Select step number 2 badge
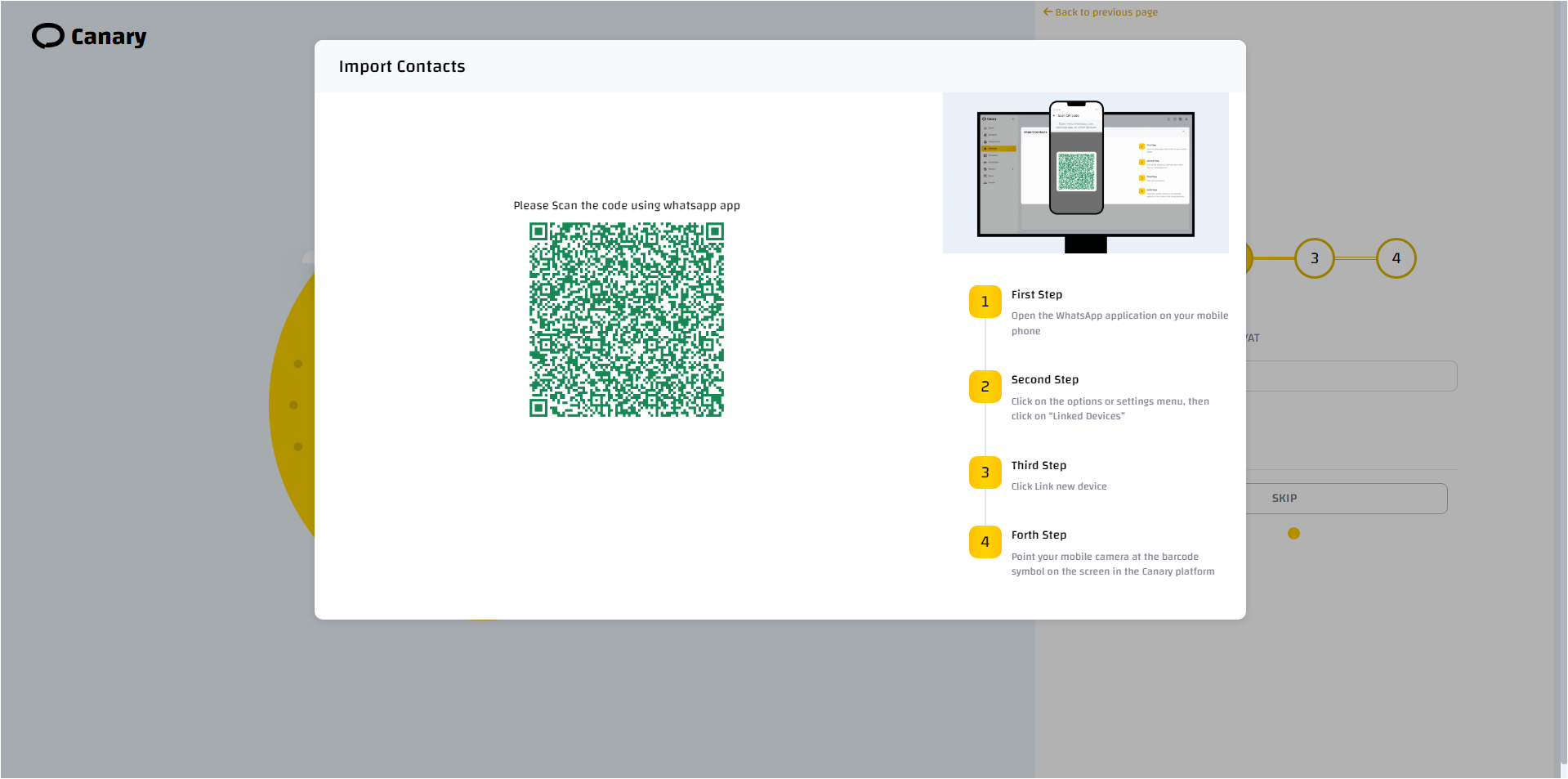 pyautogui.click(x=985, y=387)
